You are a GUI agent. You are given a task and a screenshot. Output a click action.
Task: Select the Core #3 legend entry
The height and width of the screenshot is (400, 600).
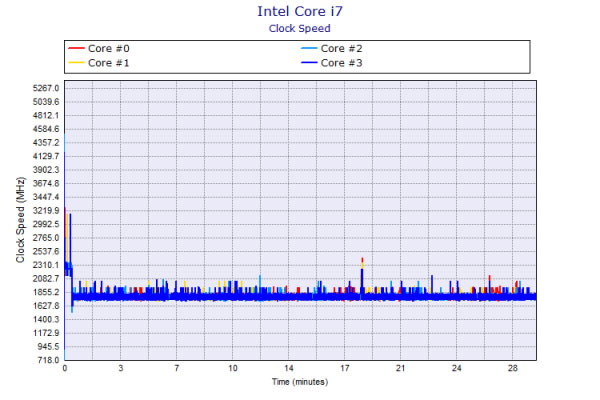331,63
